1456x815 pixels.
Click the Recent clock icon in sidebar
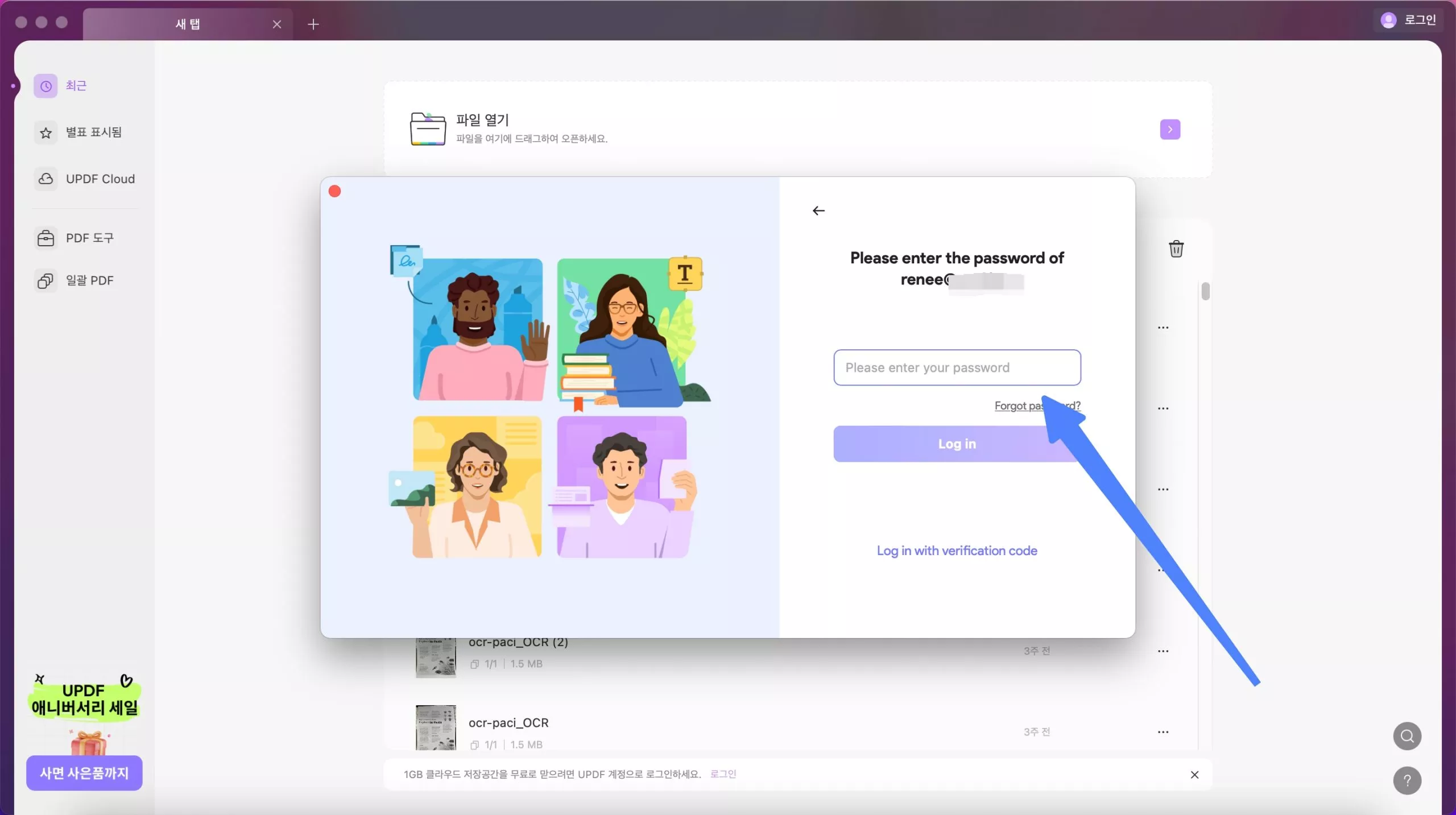[x=45, y=86]
